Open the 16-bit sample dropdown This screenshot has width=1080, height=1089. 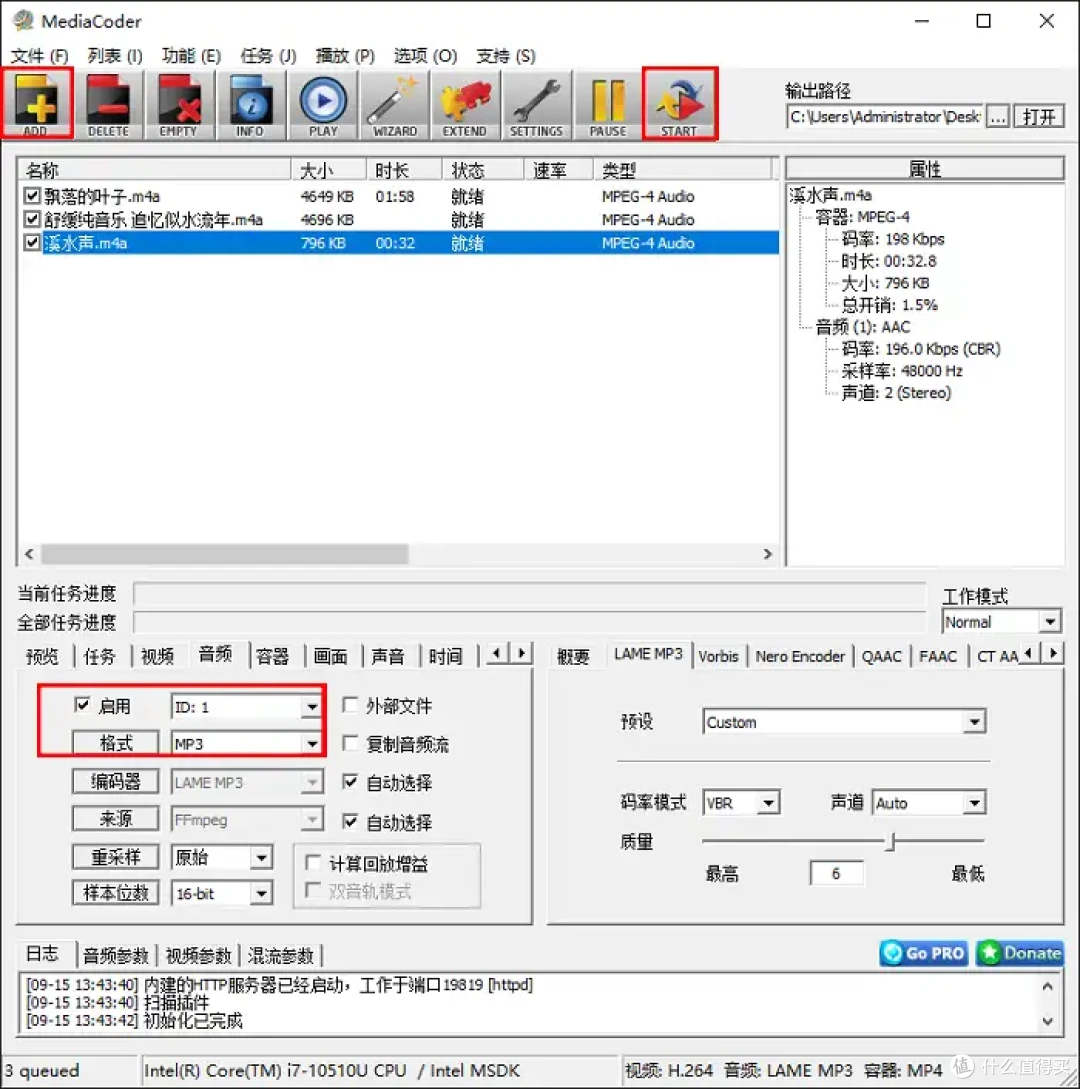(222, 893)
